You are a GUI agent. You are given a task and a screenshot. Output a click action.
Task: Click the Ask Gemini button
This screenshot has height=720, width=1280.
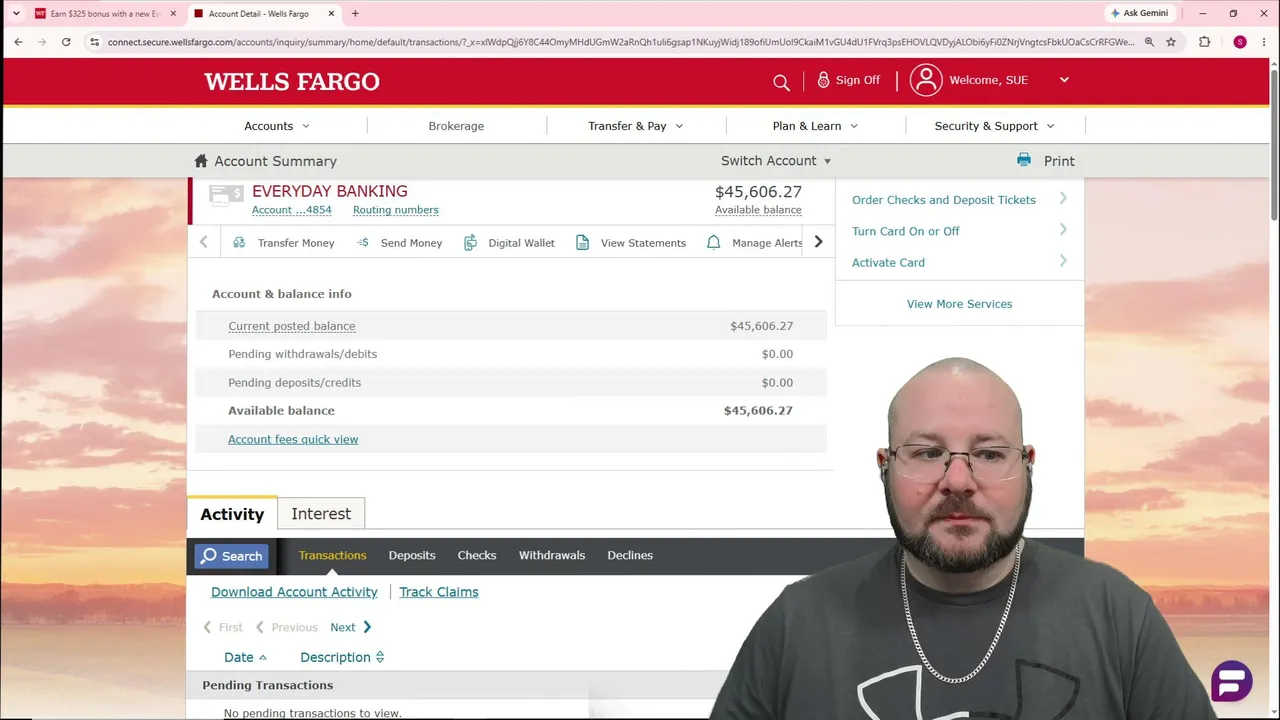[x=1139, y=13]
